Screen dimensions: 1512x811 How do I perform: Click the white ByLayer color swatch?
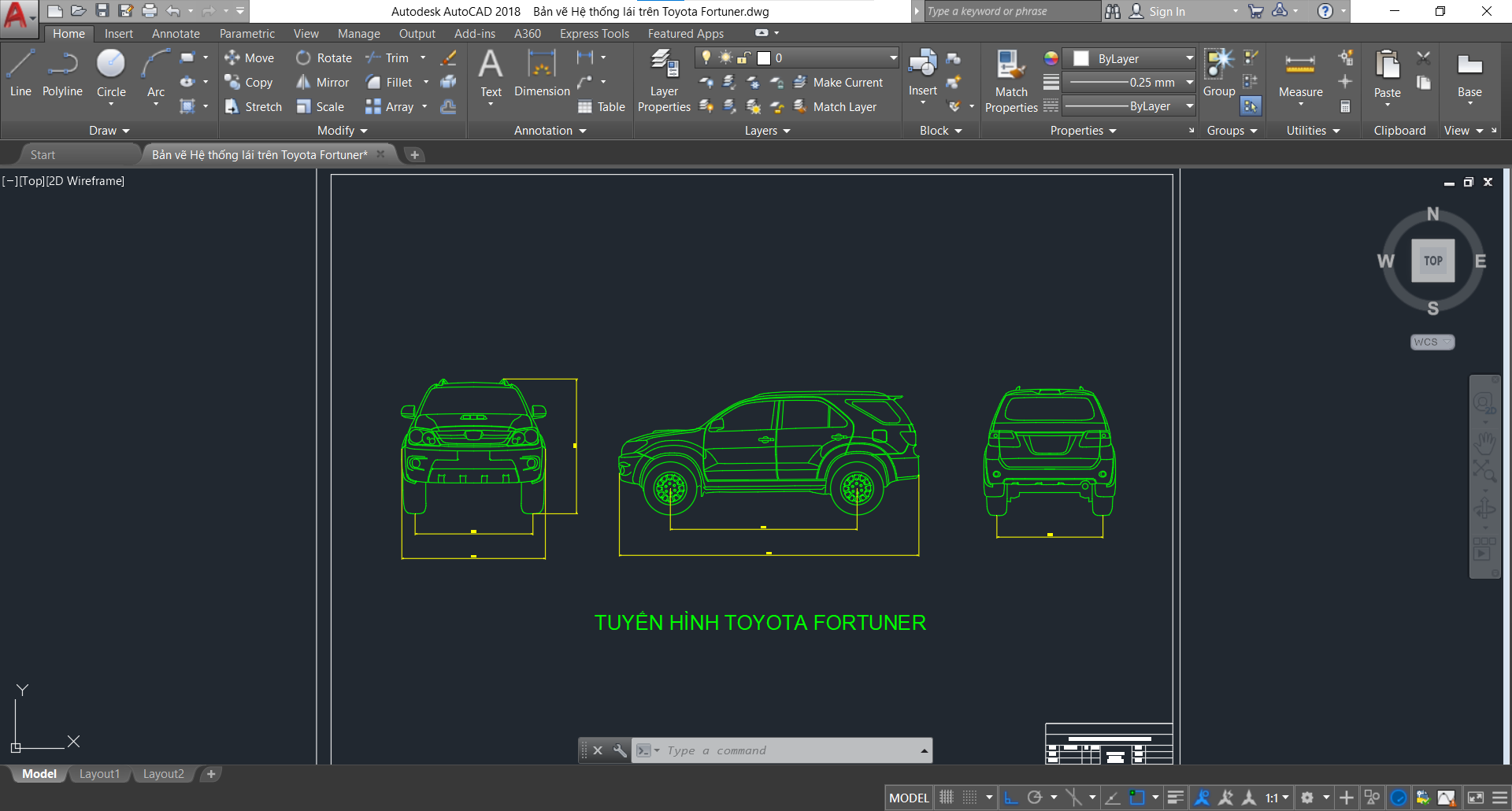point(1081,59)
